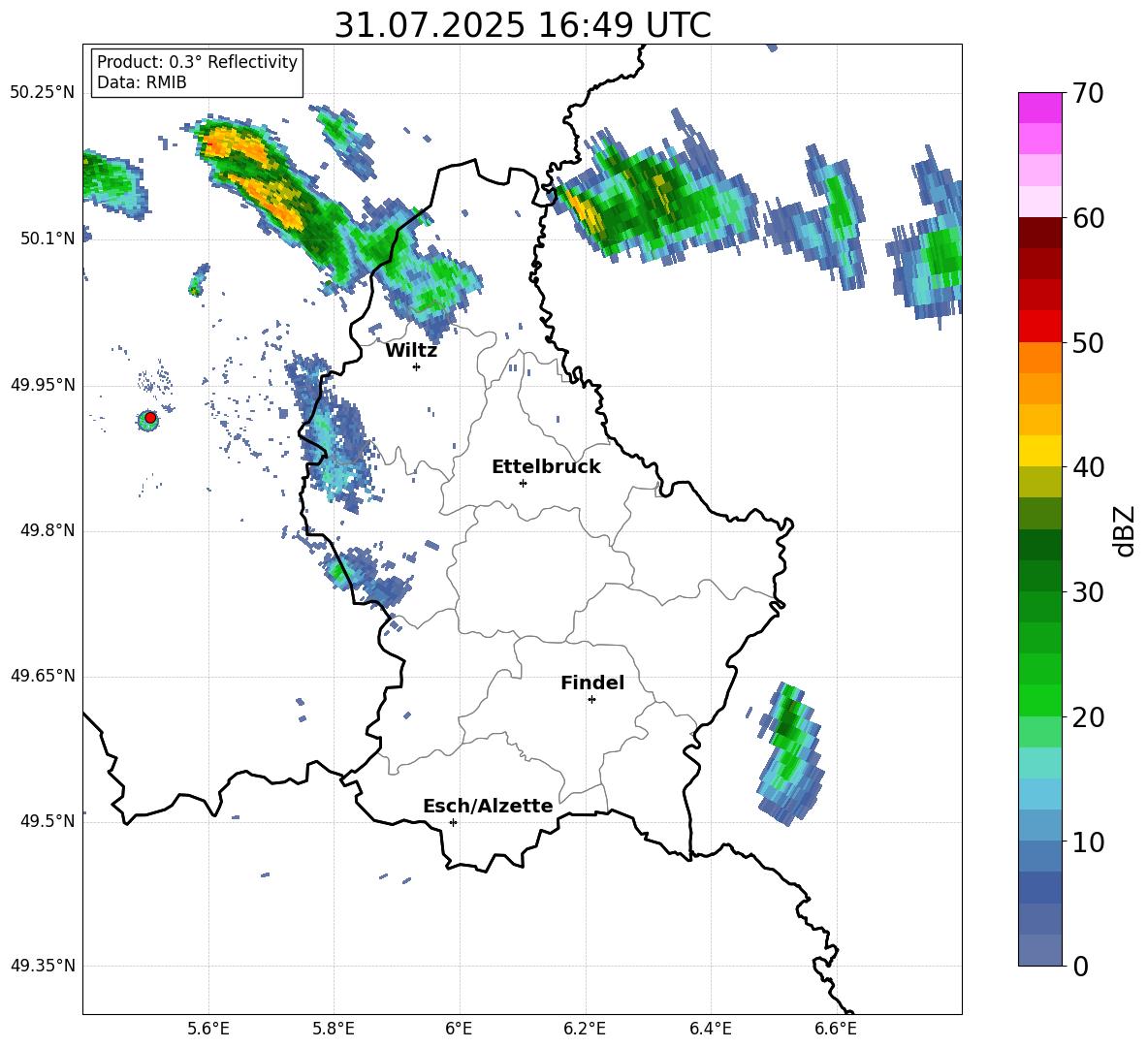Click the Wiltz city label
This screenshot has height=1048, width=1148.
pos(411,351)
